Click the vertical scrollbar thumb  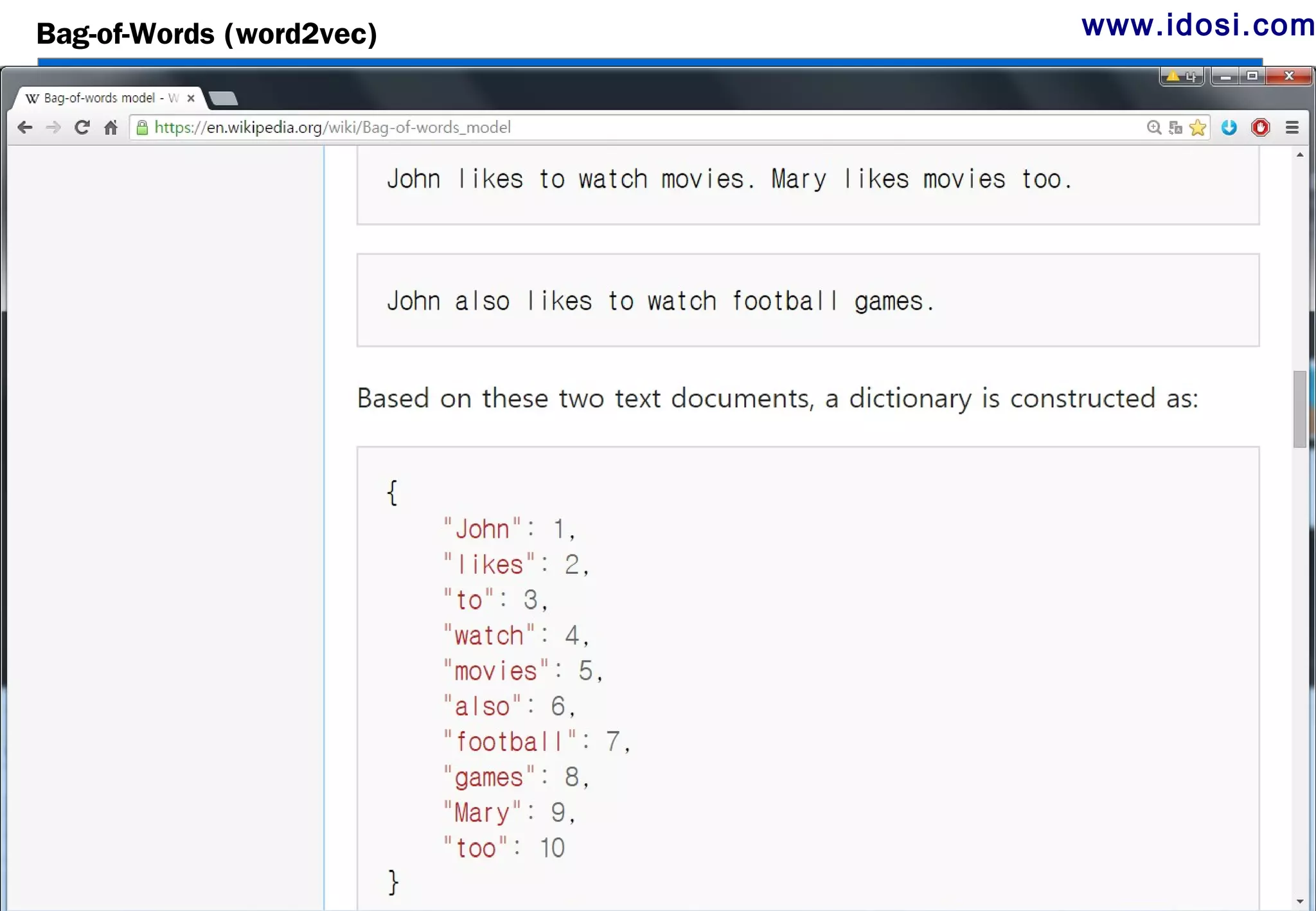coord(1300,409)
